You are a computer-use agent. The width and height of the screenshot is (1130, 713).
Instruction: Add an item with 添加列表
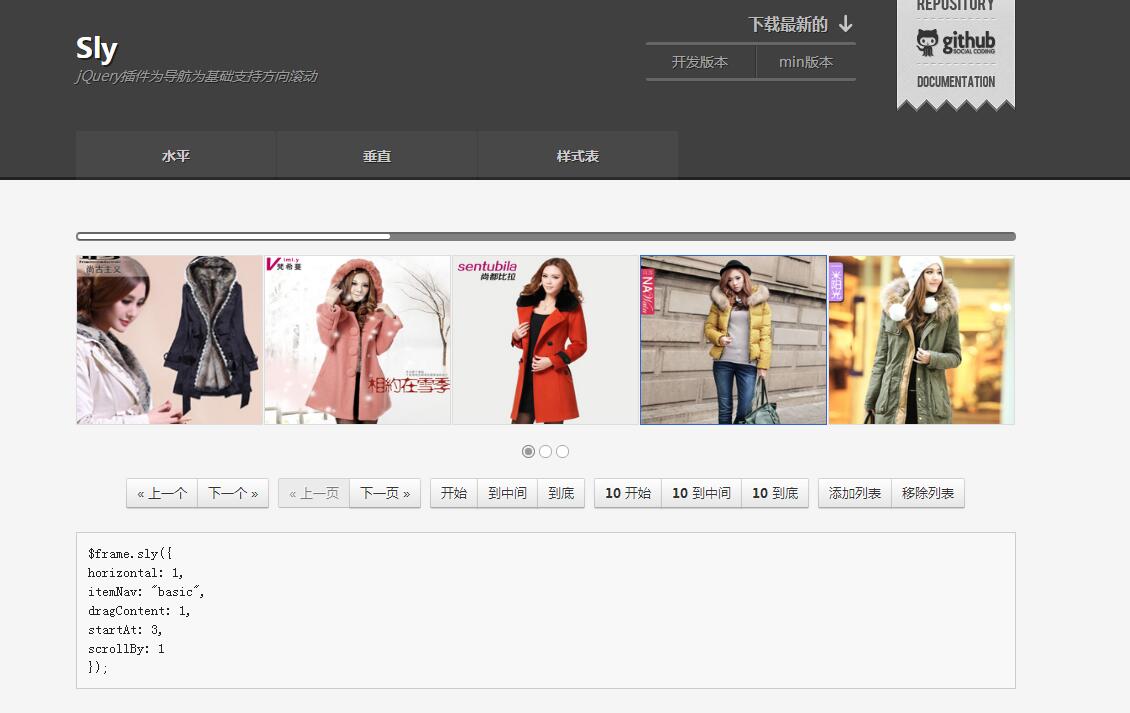(x=855, y=493)
